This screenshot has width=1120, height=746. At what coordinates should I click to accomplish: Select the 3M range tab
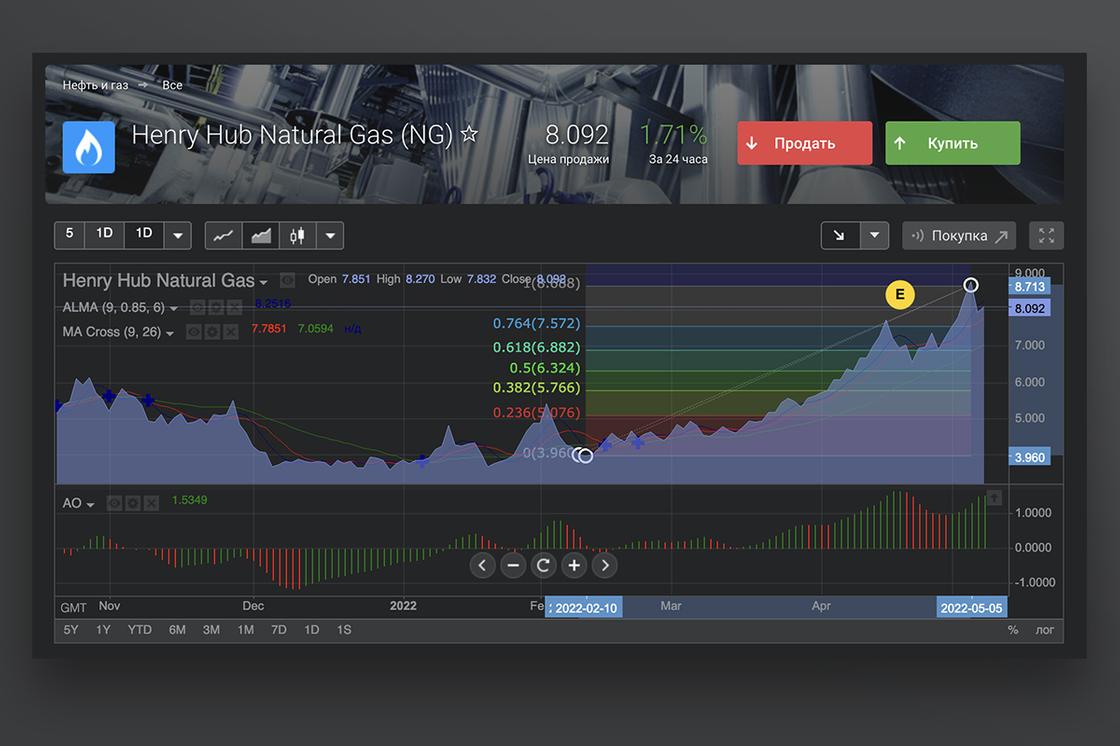pos(211,630)
